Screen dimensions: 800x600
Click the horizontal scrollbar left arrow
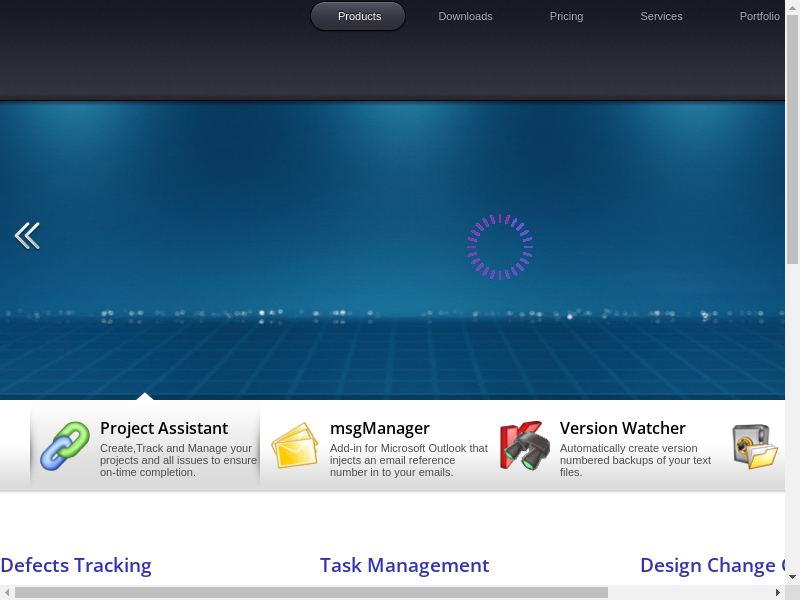[7, 593]
